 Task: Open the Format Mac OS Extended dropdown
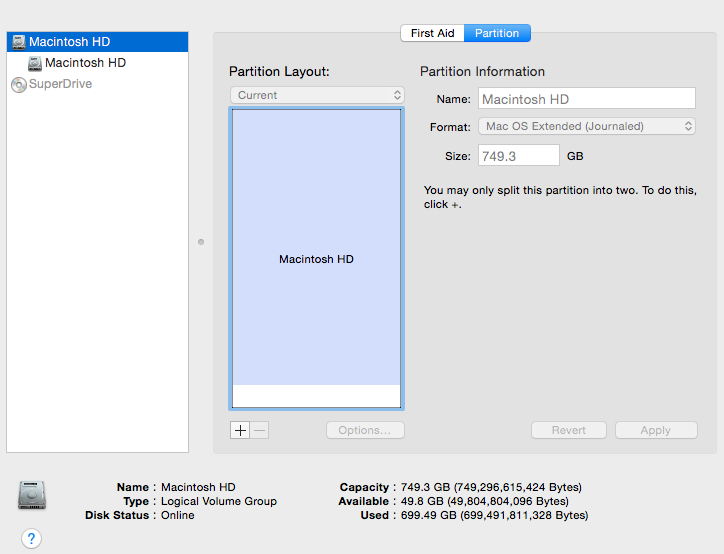(586, 126)
